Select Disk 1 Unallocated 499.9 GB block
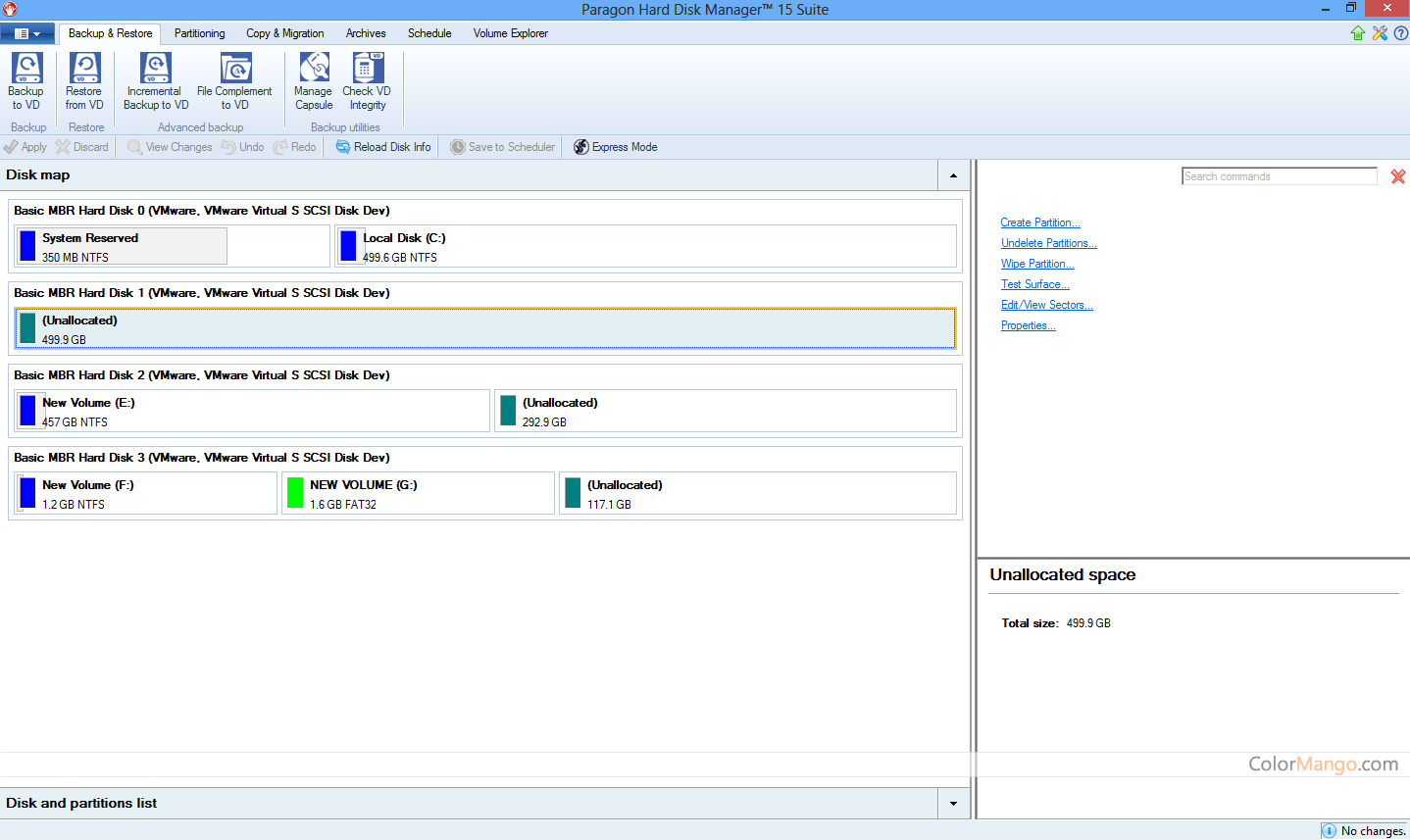 click(x=485, y=329)
